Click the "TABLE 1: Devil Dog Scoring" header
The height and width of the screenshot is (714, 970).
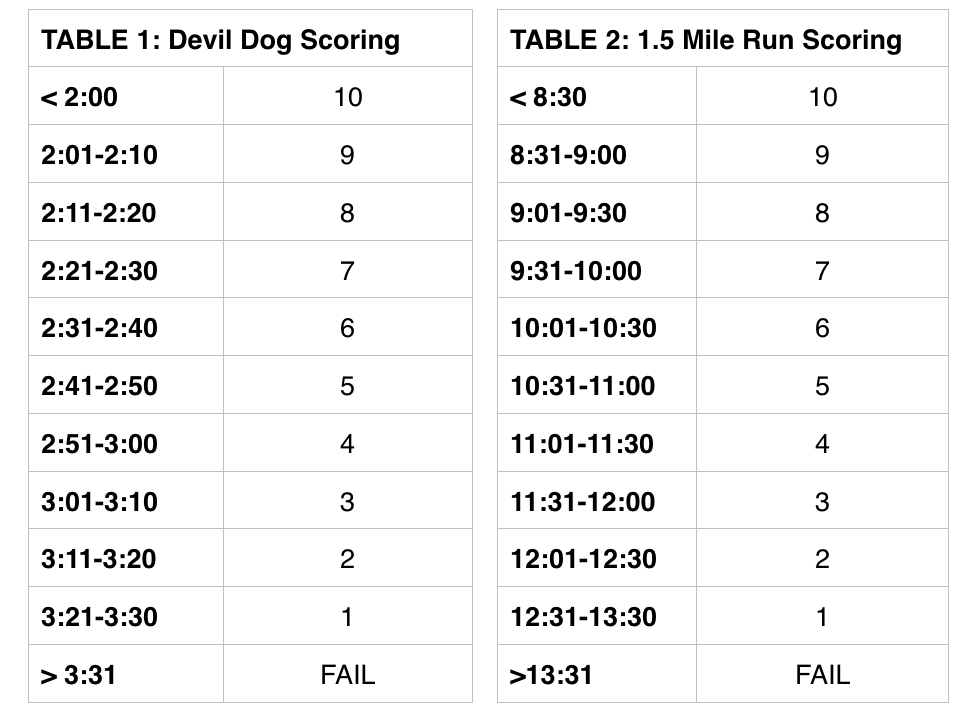click(x=219, y=40)
